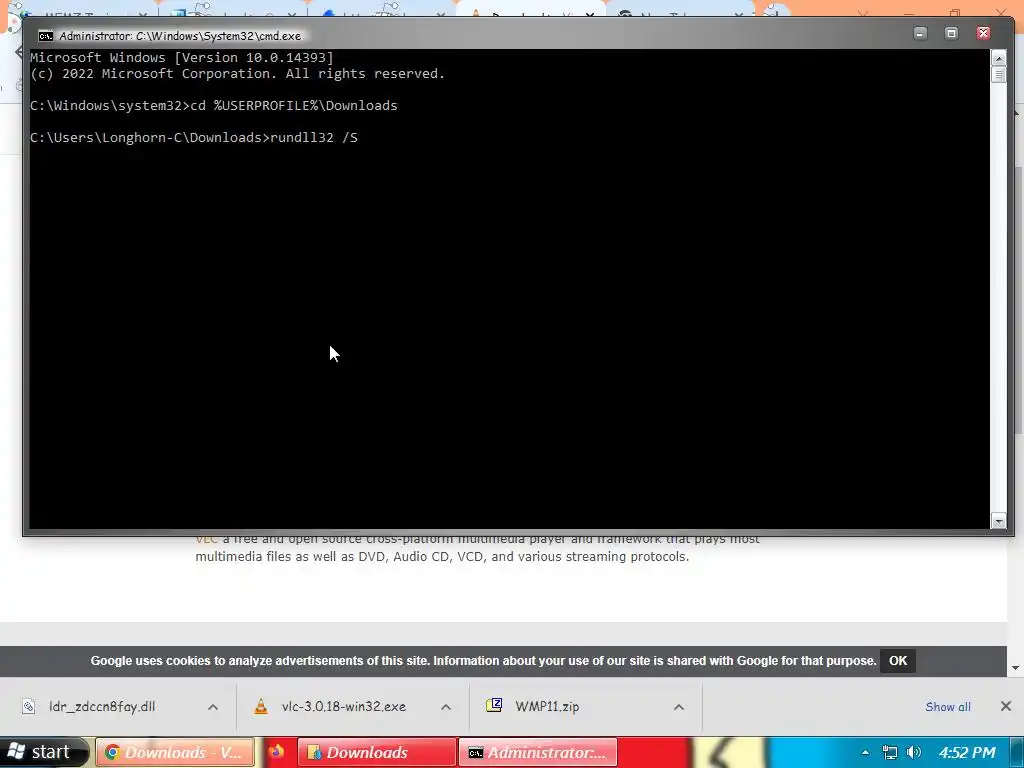This screenshot has width=1024, height=768.
Task: Switch to Administrator cmd taskbar button
Action: click(x=538, y=752)
